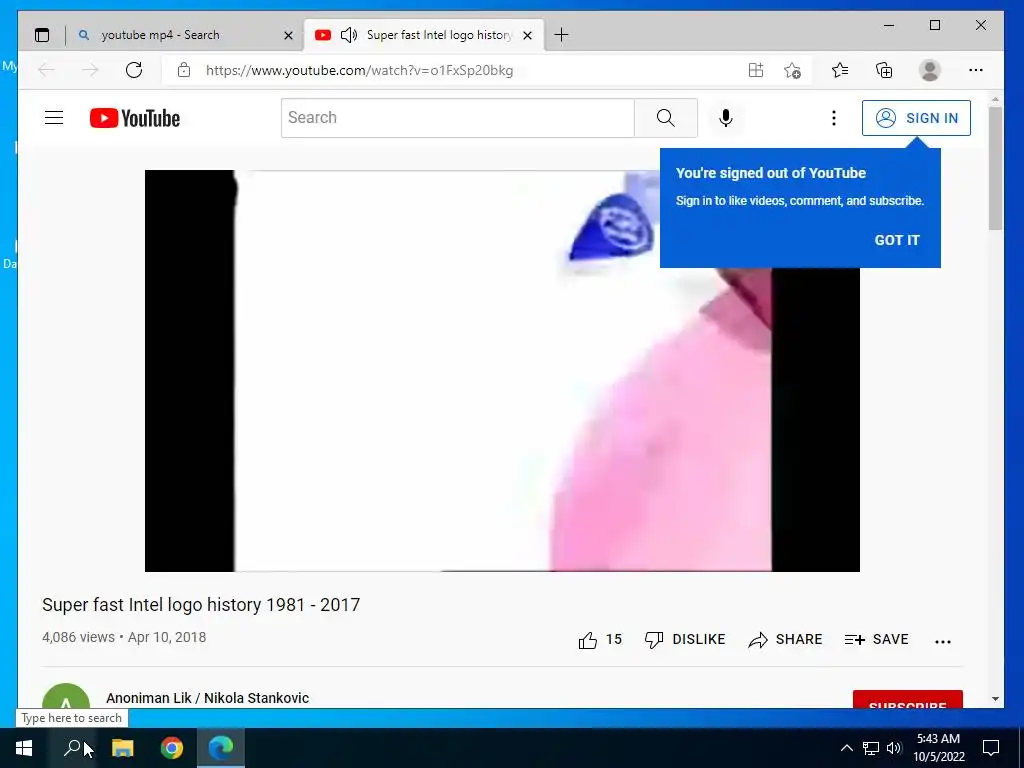Open the apps available icon in address bar

pos(756,70)
